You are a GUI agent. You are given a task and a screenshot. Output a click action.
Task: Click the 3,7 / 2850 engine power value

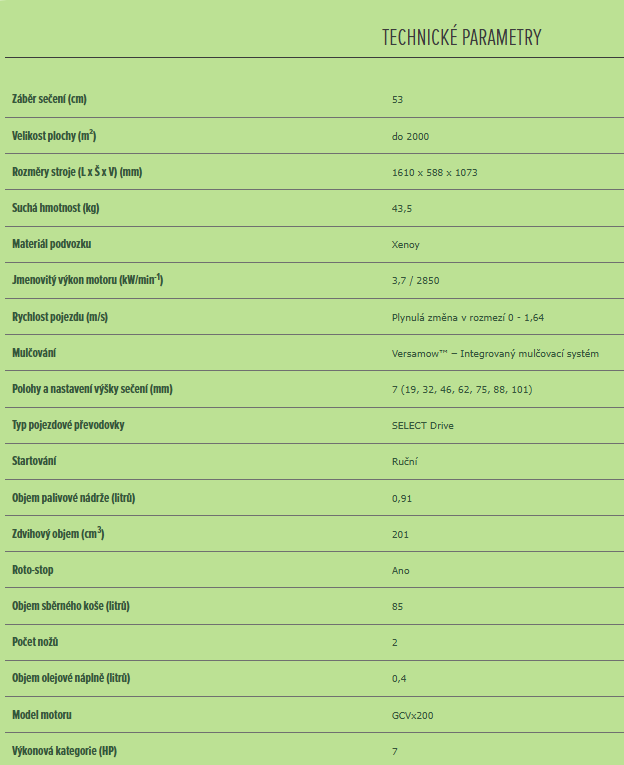(x=415, y=281)
